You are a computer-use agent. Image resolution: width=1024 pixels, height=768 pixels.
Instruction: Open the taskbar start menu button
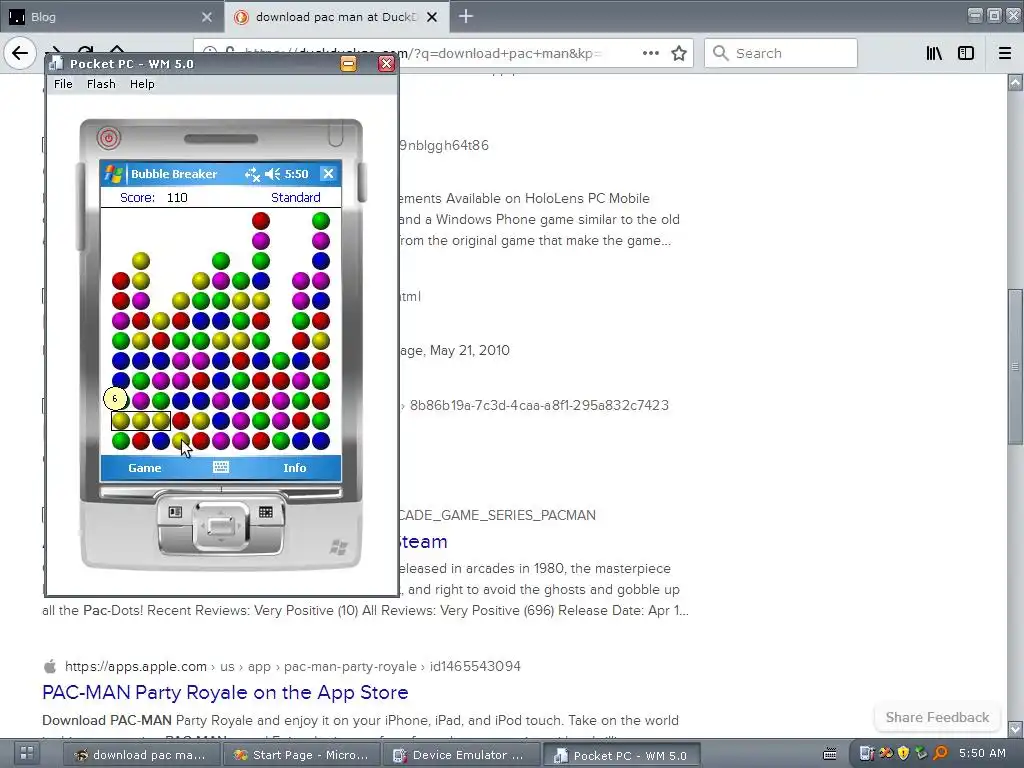tap(27, 754)
